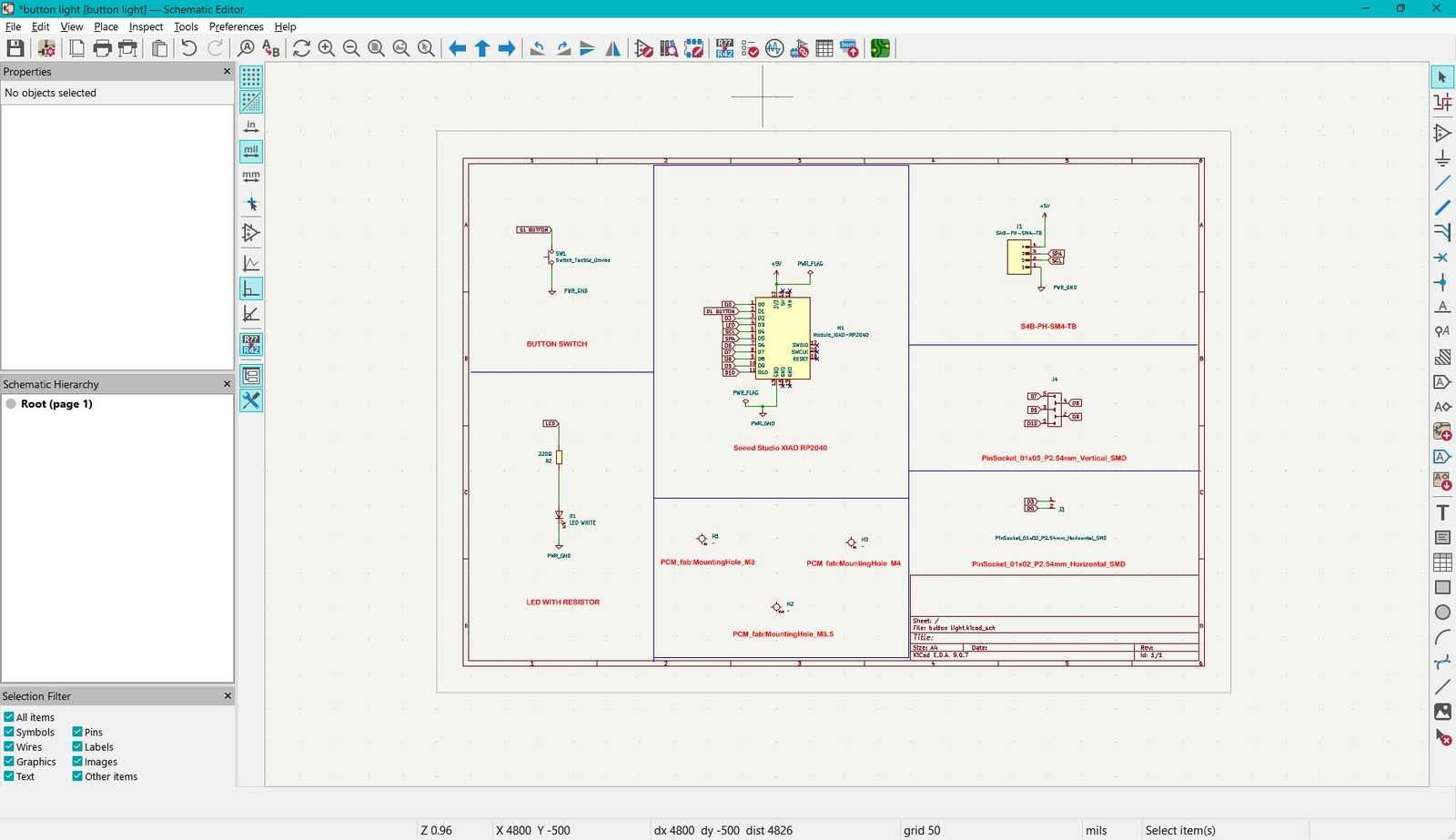
Task: Choose the Add Power Symbol tool
Action: 1442,158
